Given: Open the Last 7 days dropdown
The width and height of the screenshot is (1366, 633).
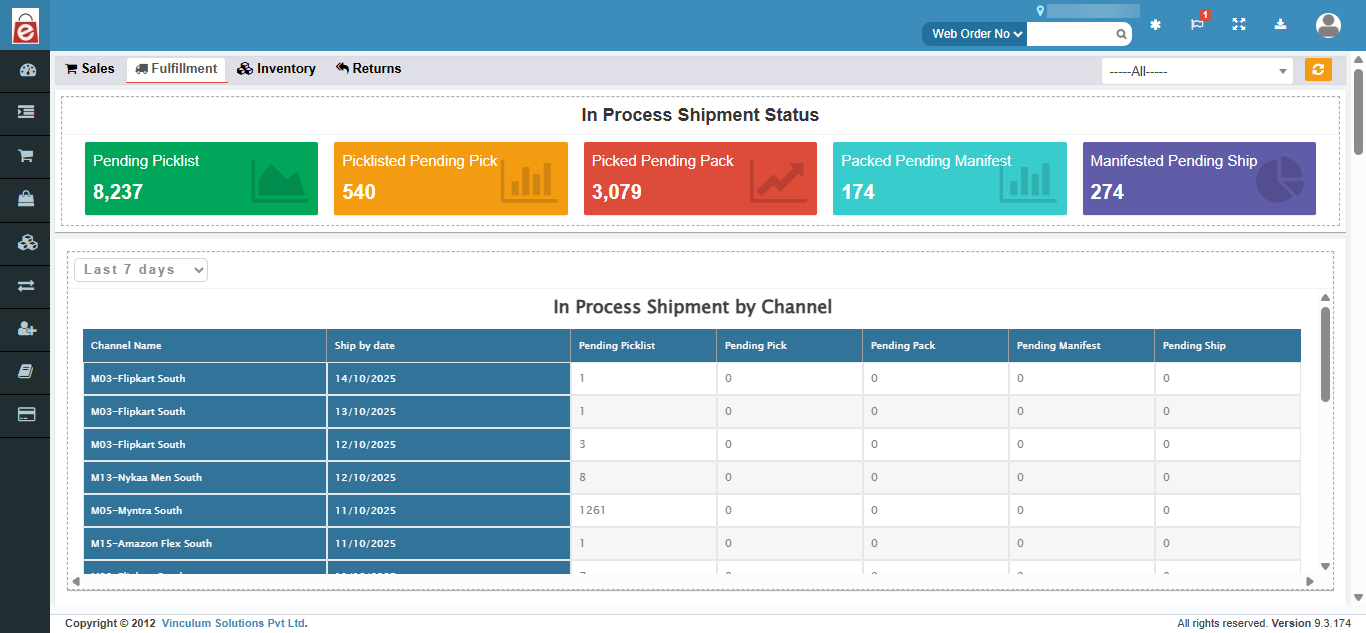Looking at the screenshot, I should (141, 270).
